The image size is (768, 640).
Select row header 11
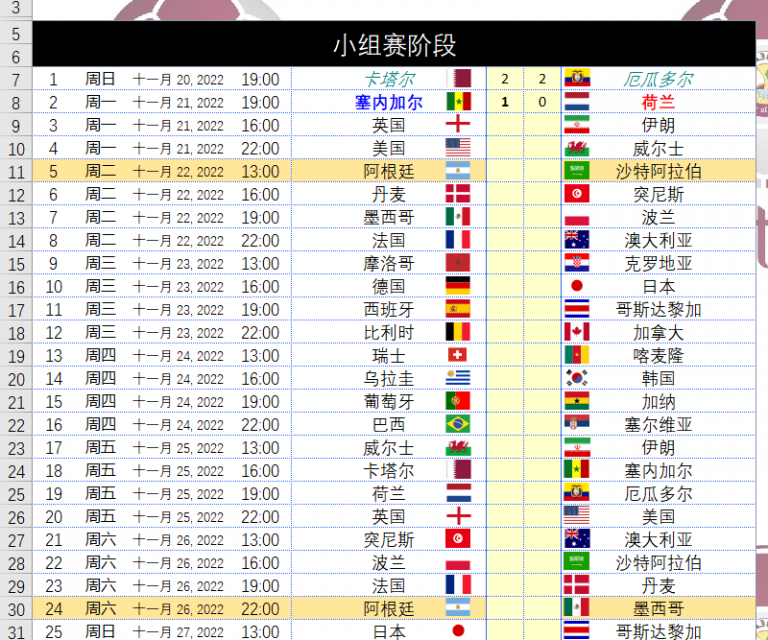click(16, 171)
